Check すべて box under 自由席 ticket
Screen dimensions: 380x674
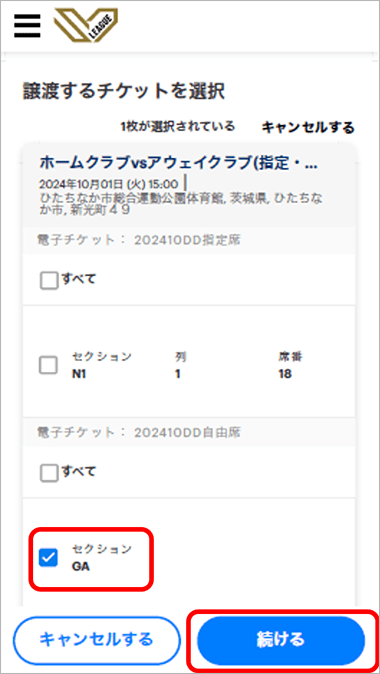click(x=49, y=473)
